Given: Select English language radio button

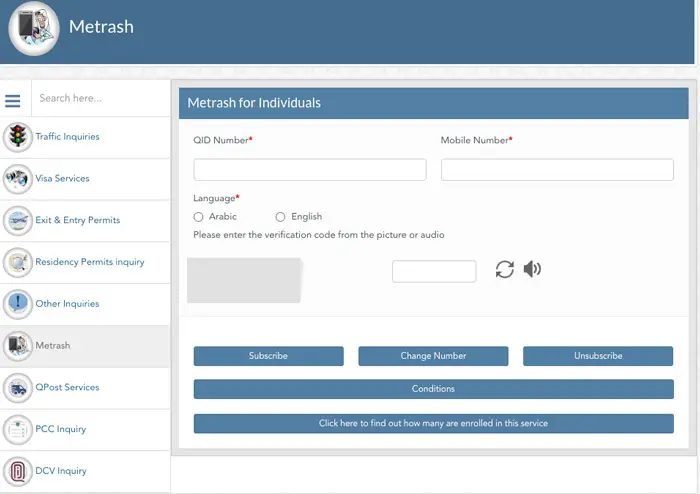Looking at the screenshot, I should [x=280, y=217].
